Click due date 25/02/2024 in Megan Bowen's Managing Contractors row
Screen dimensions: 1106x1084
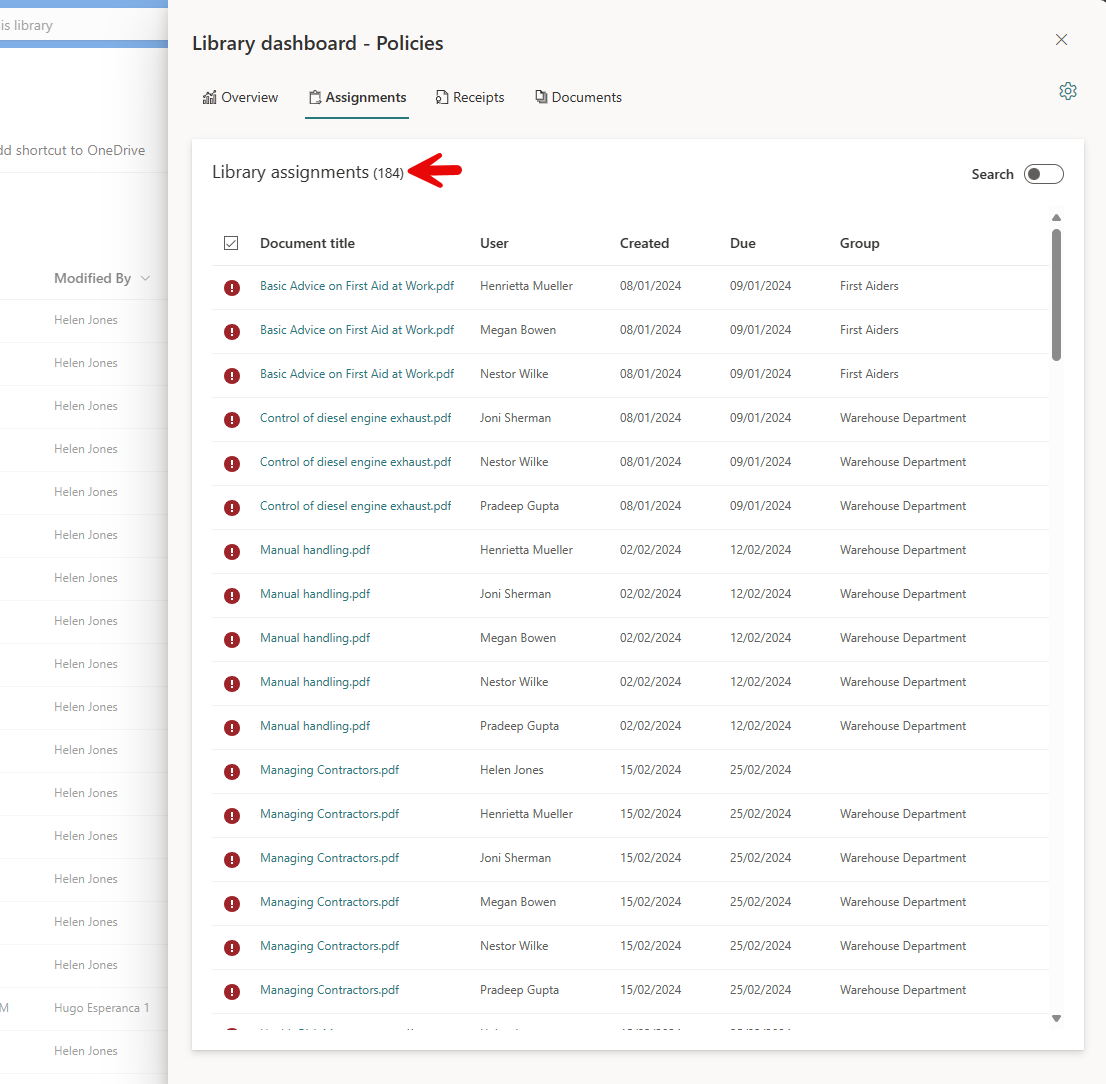pos(760,901)
